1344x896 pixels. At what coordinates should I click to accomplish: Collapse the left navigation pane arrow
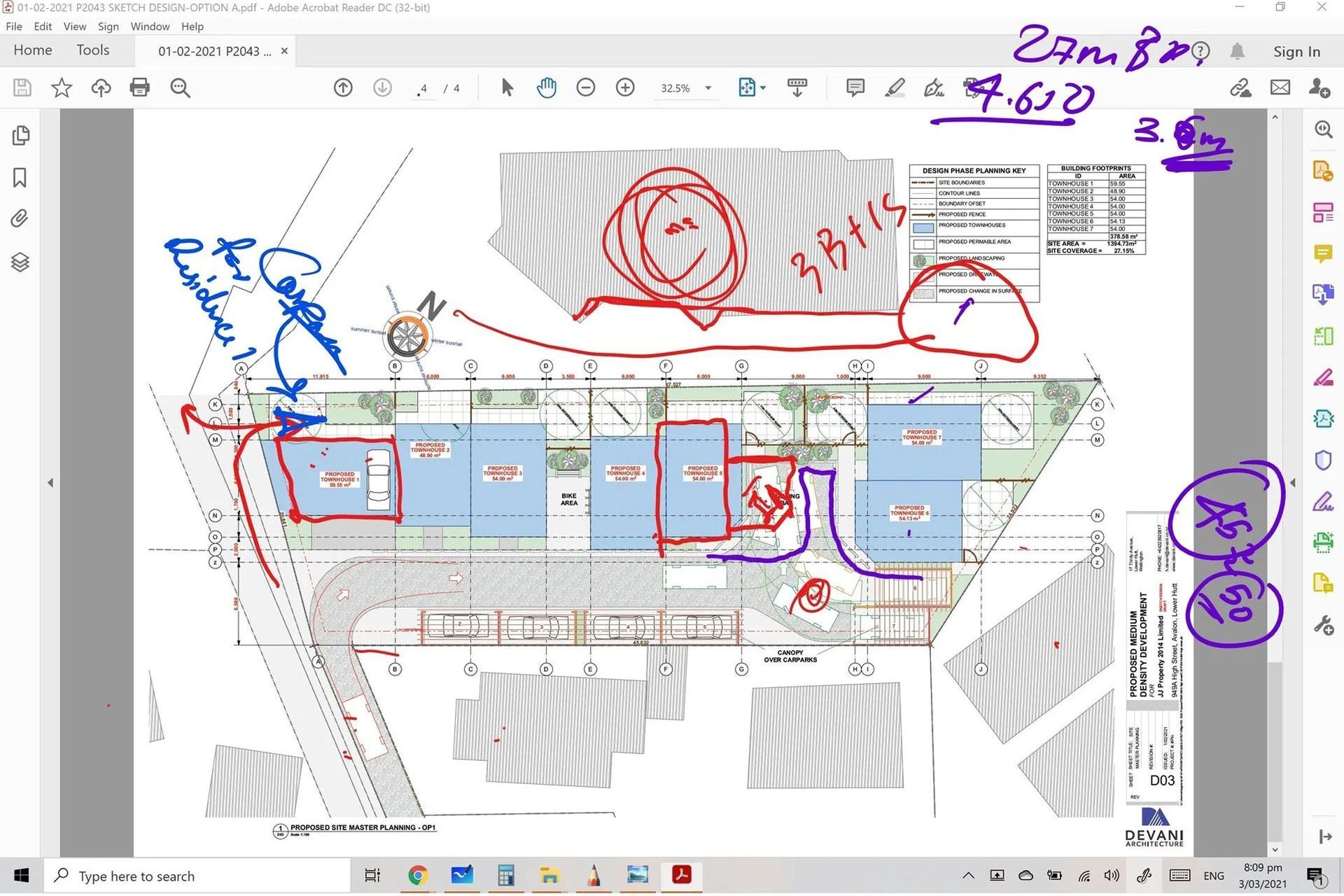click(50, 482)
